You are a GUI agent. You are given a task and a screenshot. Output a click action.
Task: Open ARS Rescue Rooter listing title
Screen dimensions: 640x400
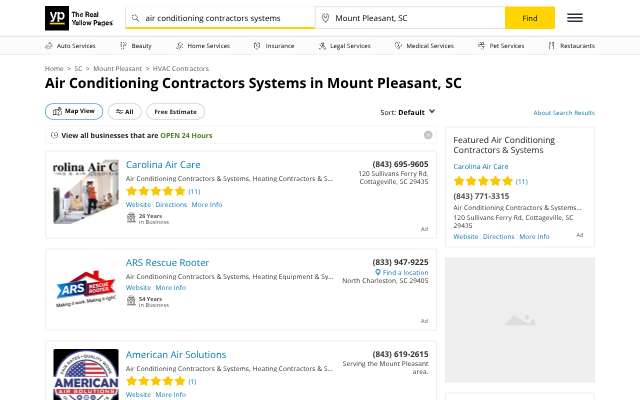167,262
